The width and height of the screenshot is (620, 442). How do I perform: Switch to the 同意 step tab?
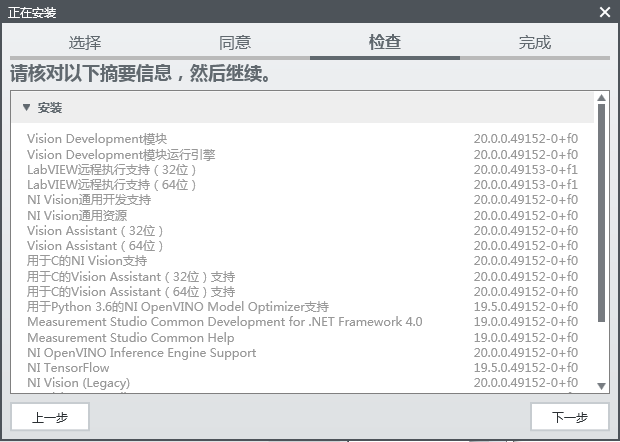coord(235,43)
